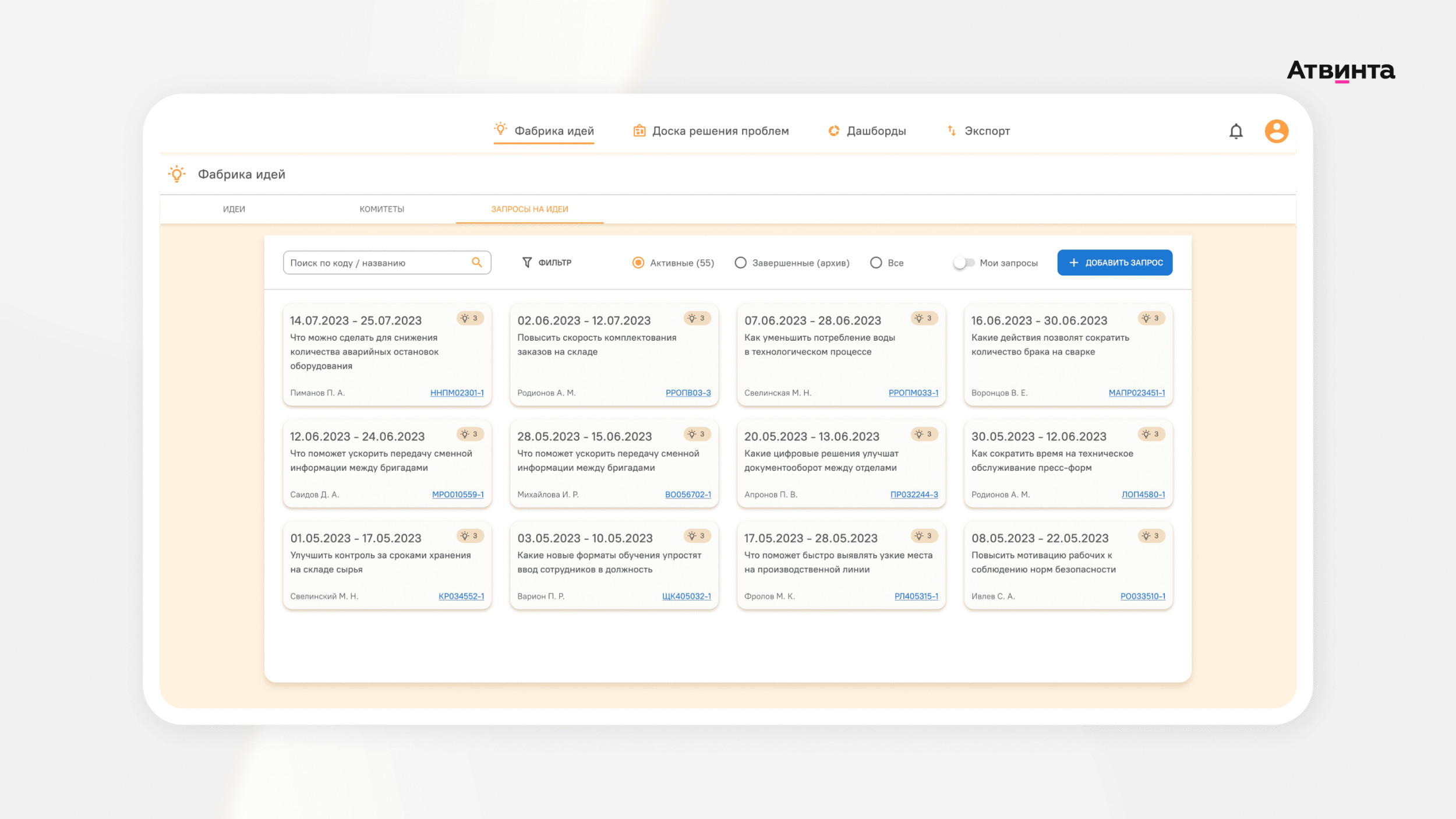Image resolution: width=1456 pixels, height=819 pixels.
Task: Open the Идеи tab
Action: [234, 209]
